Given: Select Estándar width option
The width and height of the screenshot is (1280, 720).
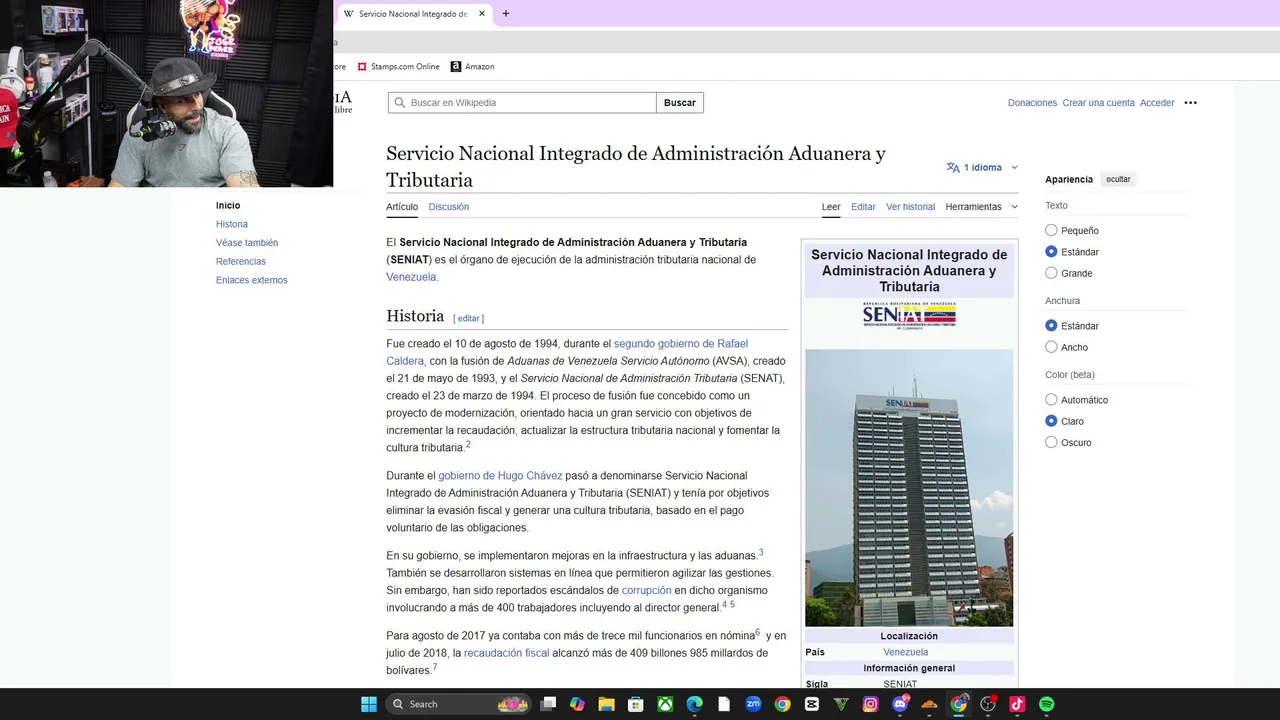Looking at the screenshot, I should click(1051, 325).
